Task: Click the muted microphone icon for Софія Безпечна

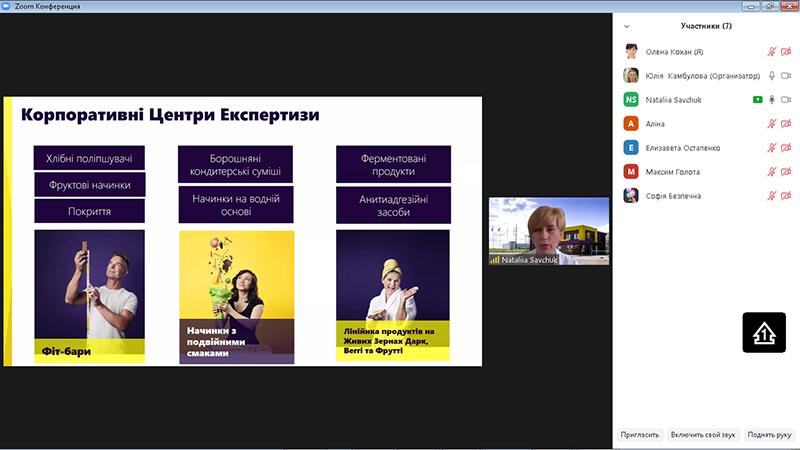Action: click(x=771, y=195)
